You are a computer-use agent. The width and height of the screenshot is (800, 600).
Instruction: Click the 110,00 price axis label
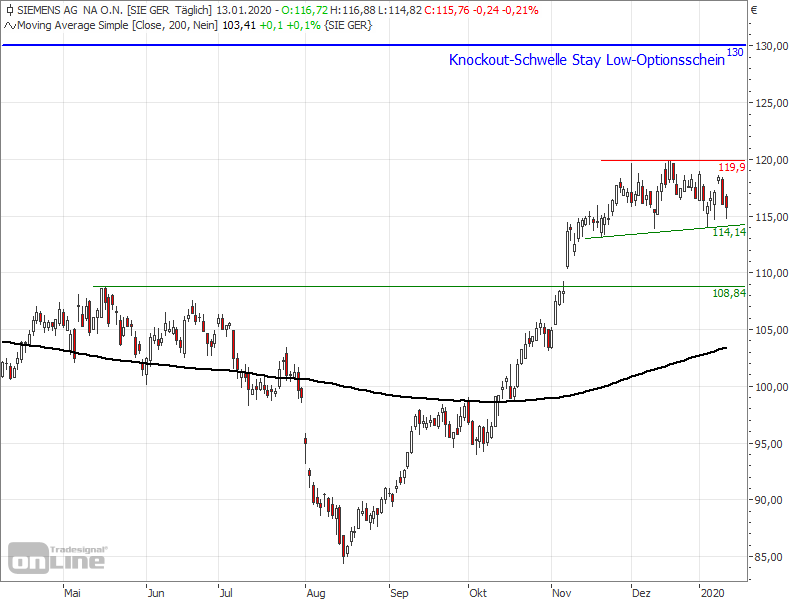pyautogui.click(x=772, y=273)
